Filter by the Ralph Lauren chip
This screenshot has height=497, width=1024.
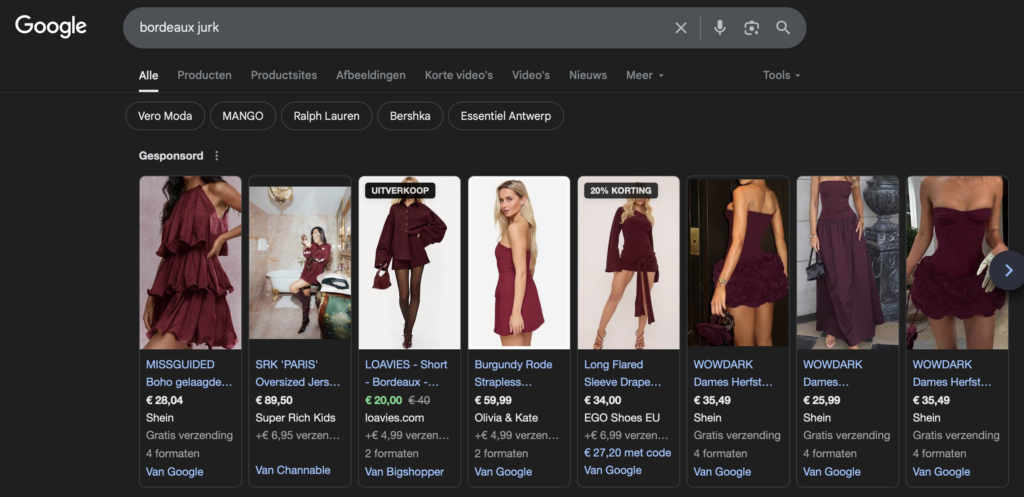pyautogui.click(x=327, y=116)
